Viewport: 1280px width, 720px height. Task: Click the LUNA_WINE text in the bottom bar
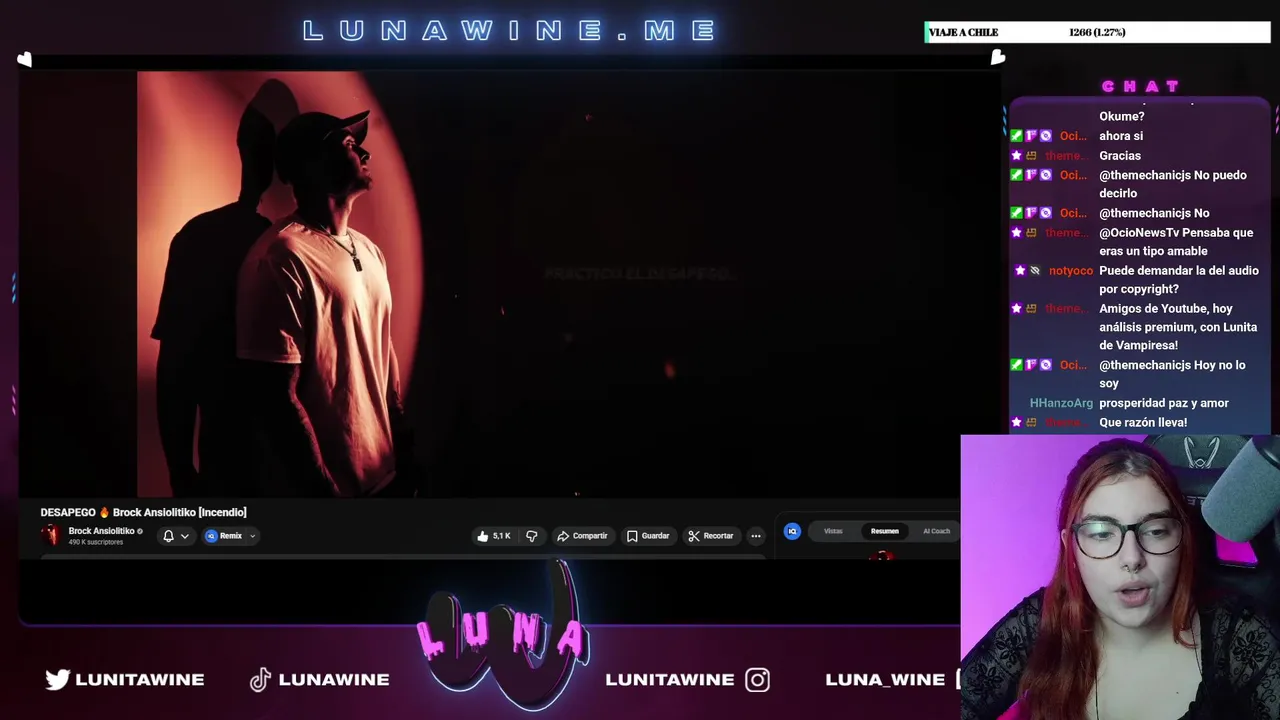(885, 680)
